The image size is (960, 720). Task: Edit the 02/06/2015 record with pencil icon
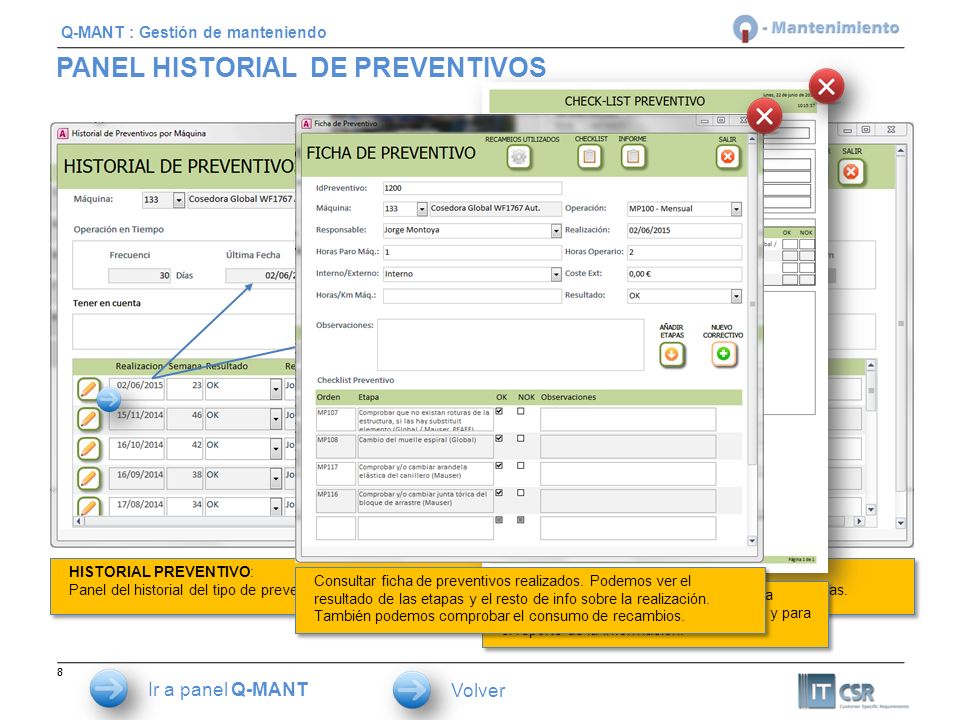pos(89,389)
